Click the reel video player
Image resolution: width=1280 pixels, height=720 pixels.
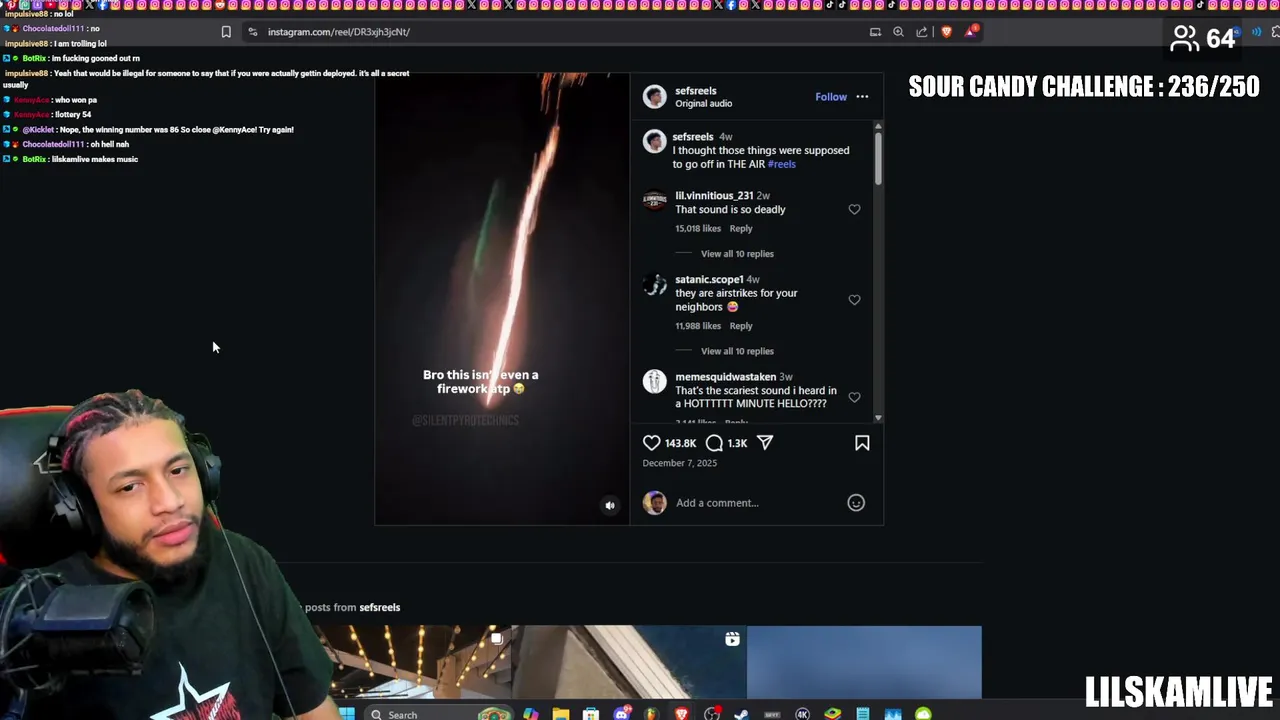coord(502,298)
